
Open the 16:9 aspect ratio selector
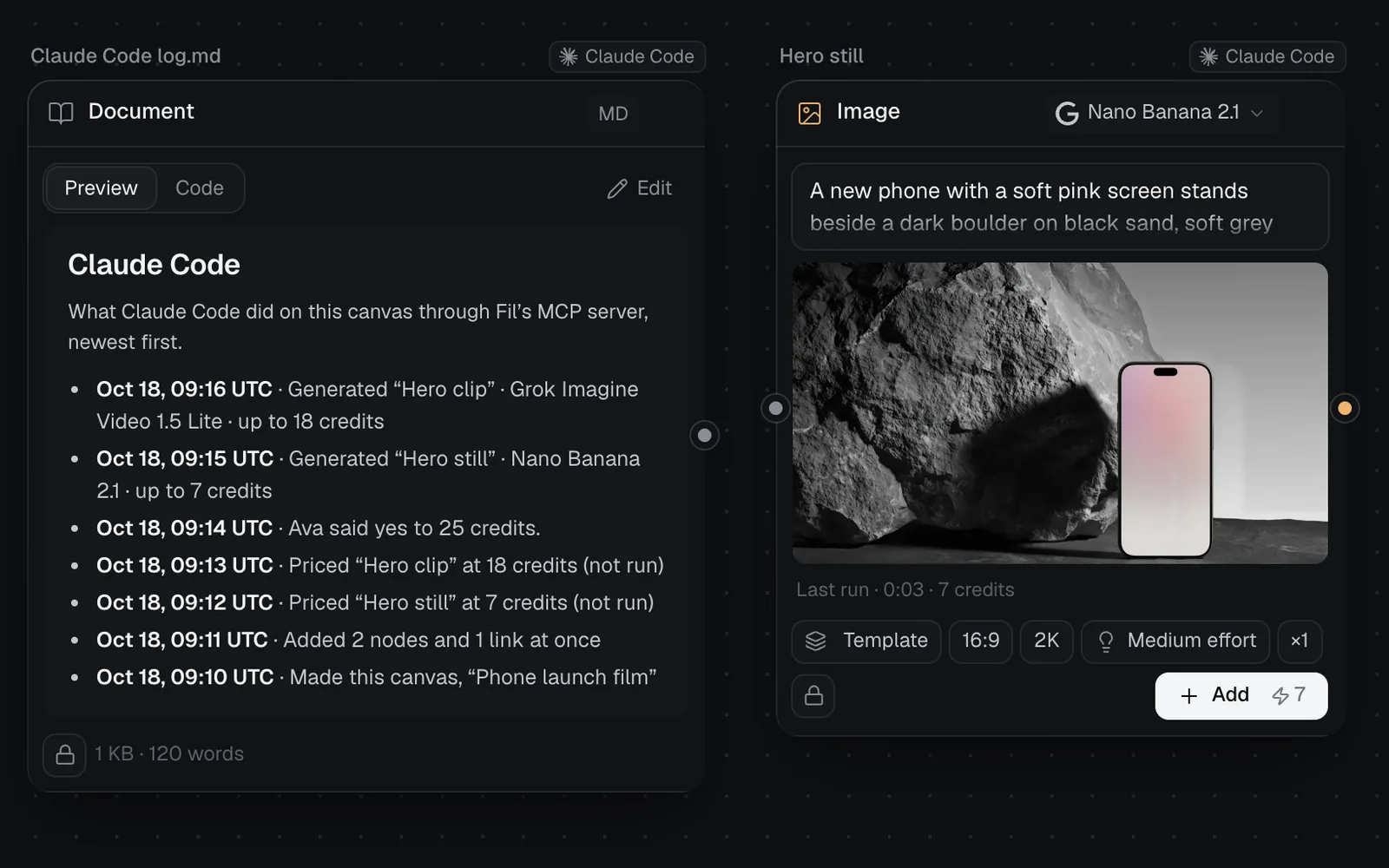(x=980, y=641)
